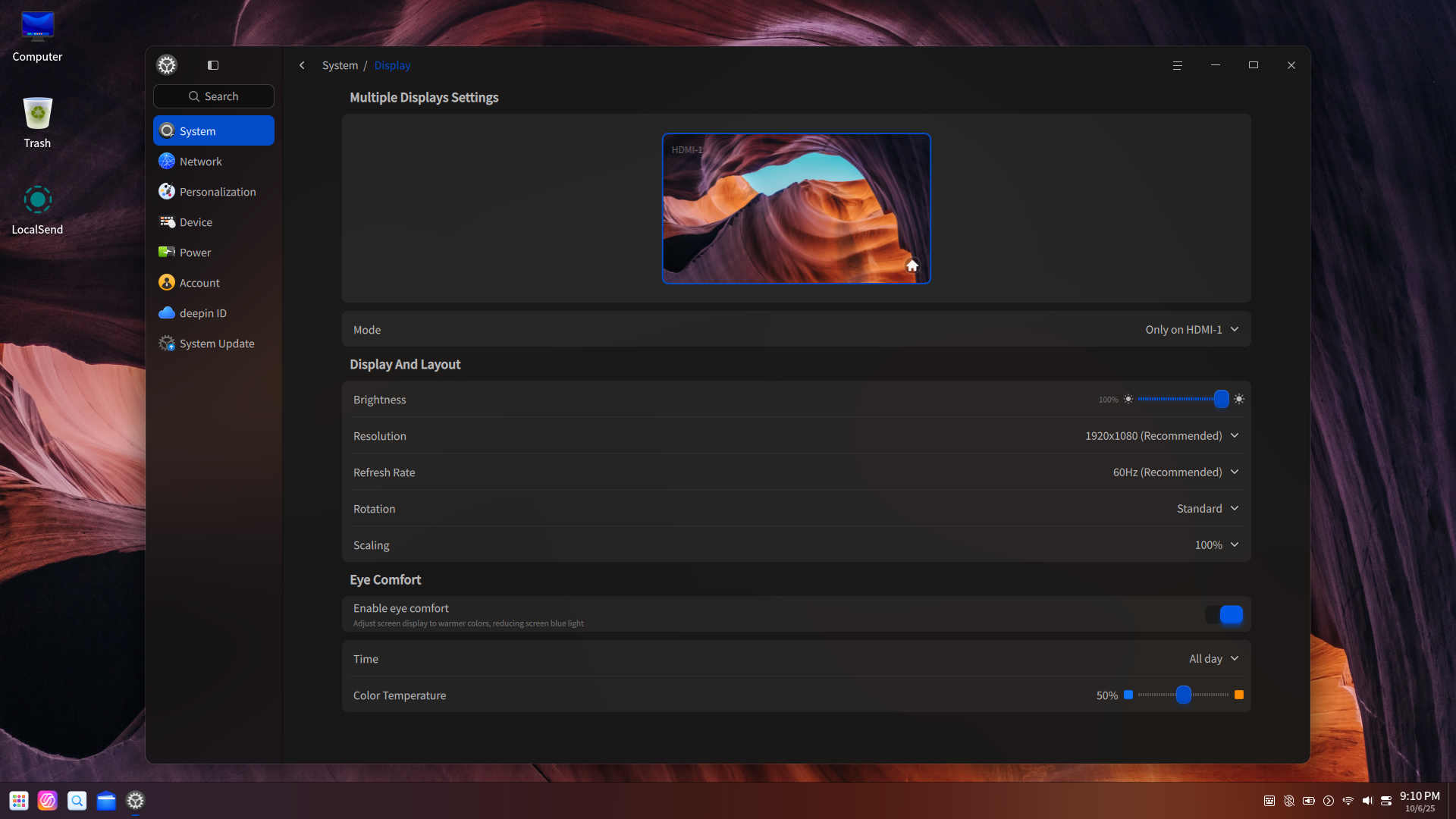Viewport: 1456px width, 819px height.
Task: Open the System Update section
Action: [x=216, y=344]
